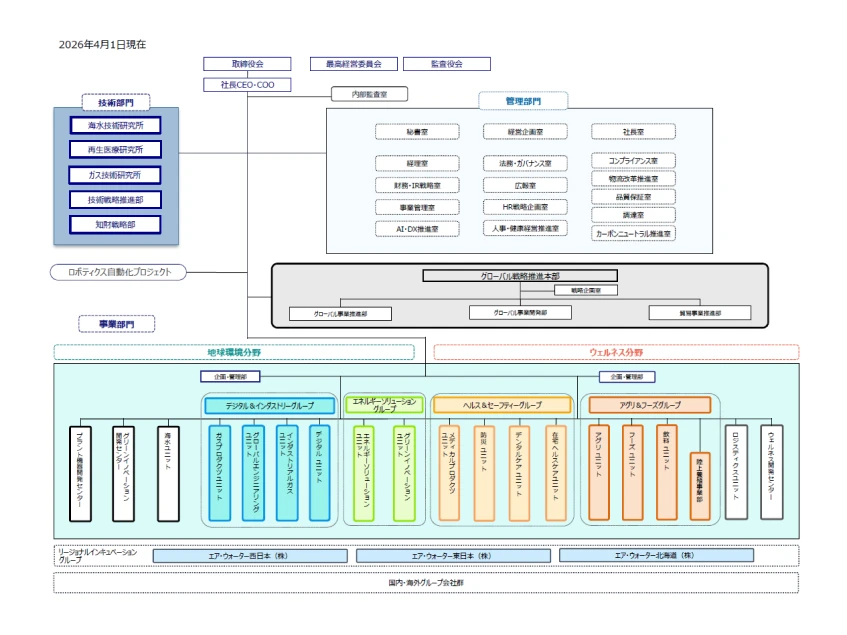
Task: Select the 知財戦略部 box
Action: click(x=115, y=224)
